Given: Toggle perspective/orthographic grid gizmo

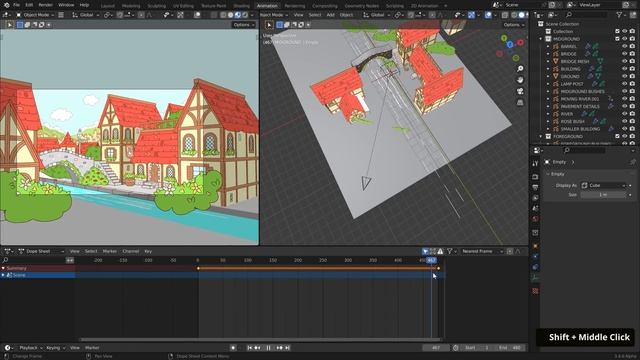Looking at the screenshot, I should pyautogui.click(x=520, y=102).
